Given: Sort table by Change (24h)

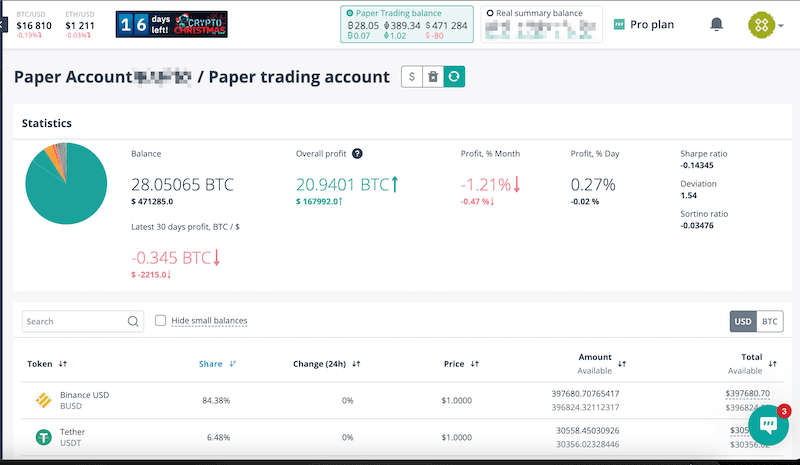Looking at the screenshot, I should 327,364.
